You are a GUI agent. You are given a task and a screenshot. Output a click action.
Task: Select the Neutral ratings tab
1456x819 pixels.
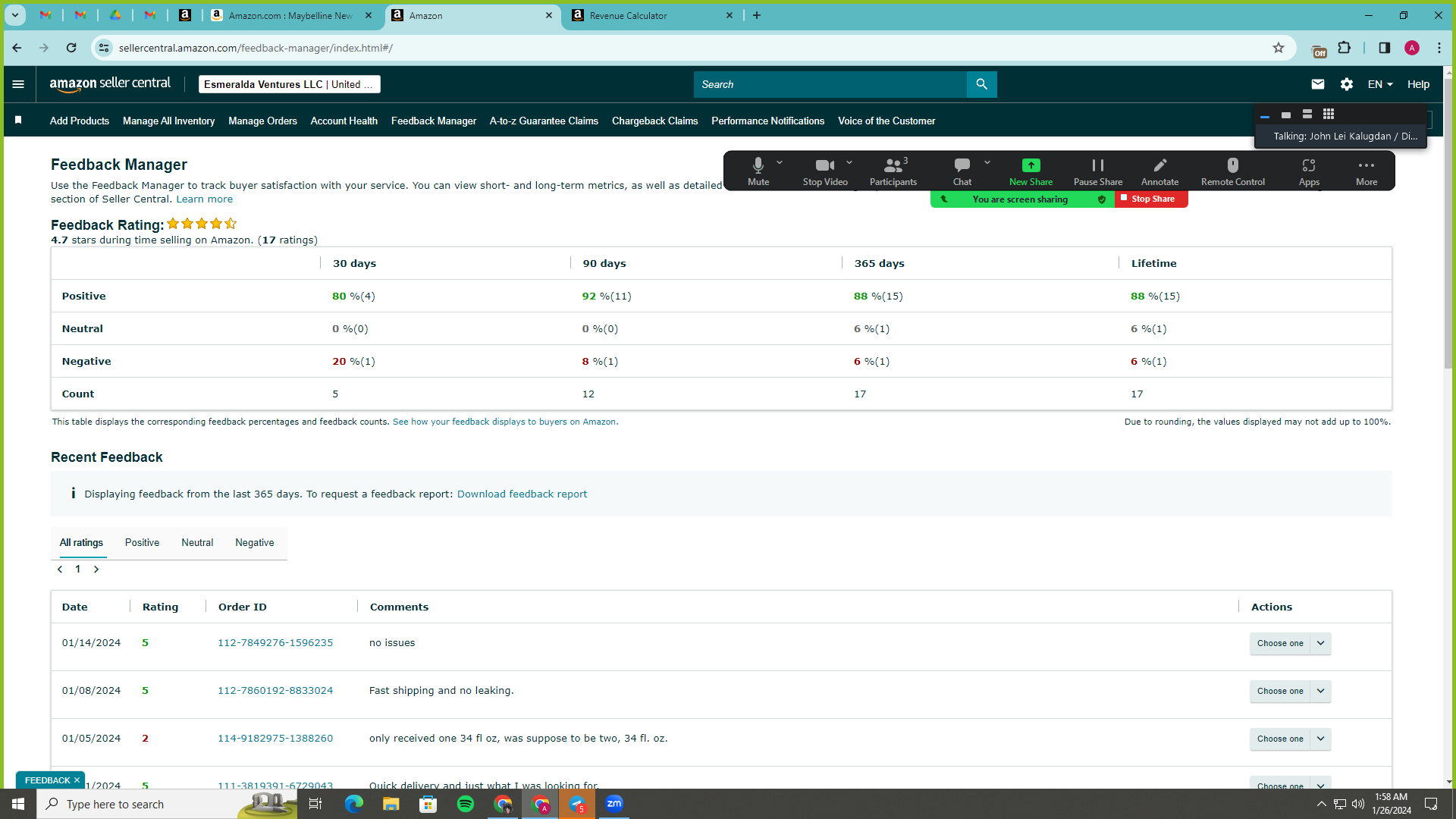[x=197, y=542]
